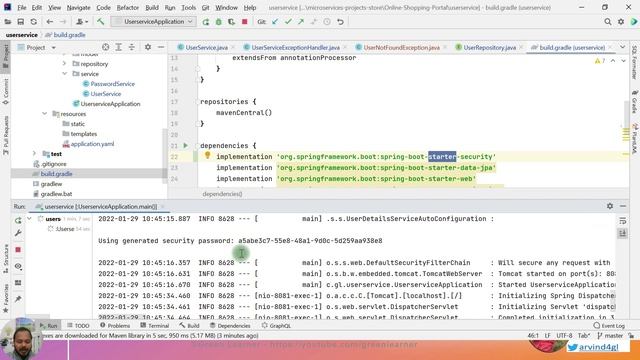640x360 pixels.
Task: Open the File menu
Action: pyautogui.click(x=22, y=7)
